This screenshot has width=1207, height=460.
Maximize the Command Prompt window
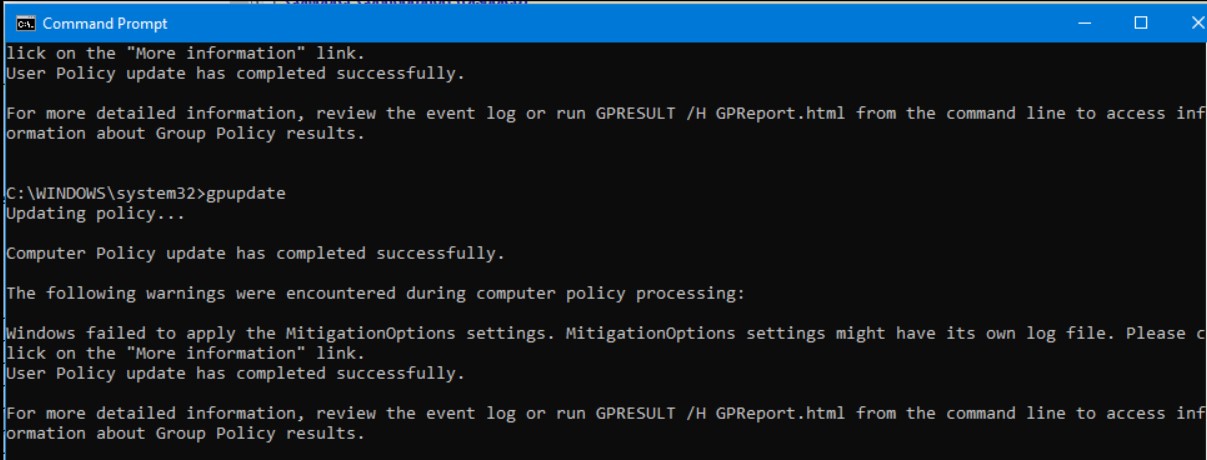tap(1140, 23)
